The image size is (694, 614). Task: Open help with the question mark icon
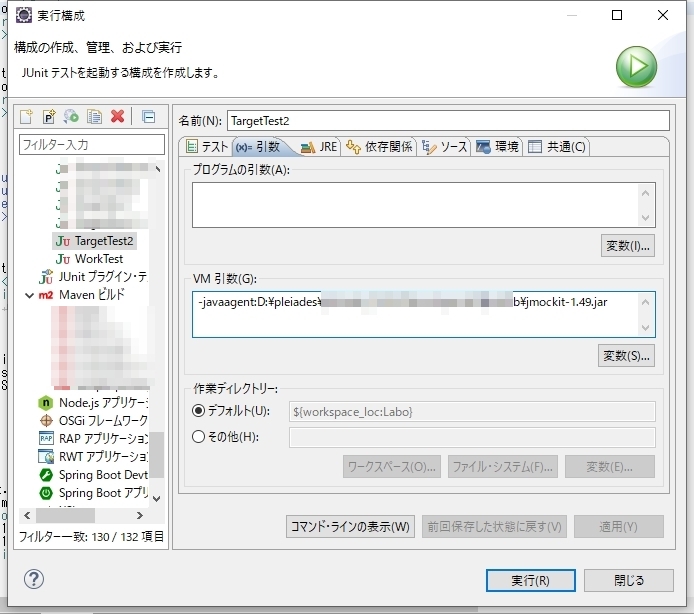tap(34, 579)
